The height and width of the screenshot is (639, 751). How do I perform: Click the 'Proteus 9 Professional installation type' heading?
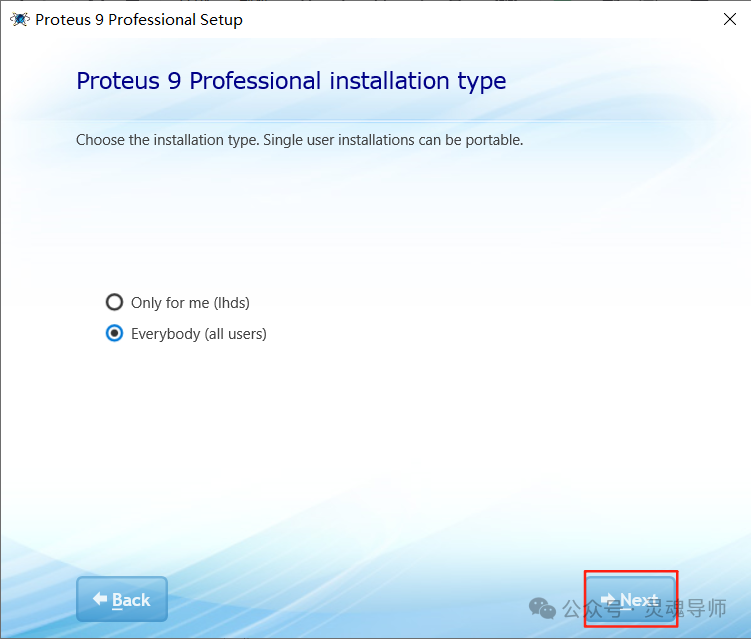click(291, 80)
